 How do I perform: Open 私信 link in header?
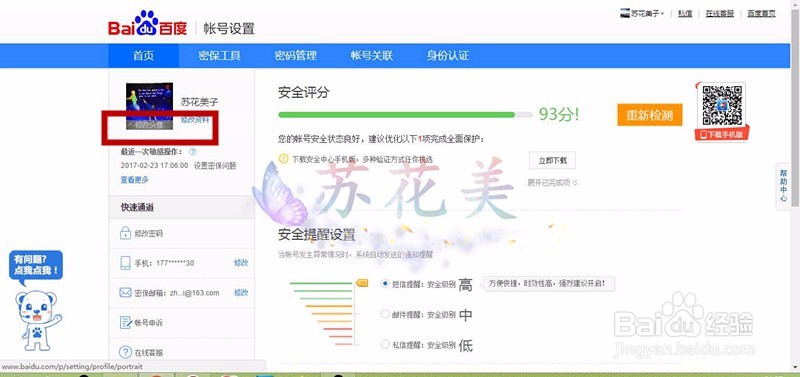click(x=685, y=14)
